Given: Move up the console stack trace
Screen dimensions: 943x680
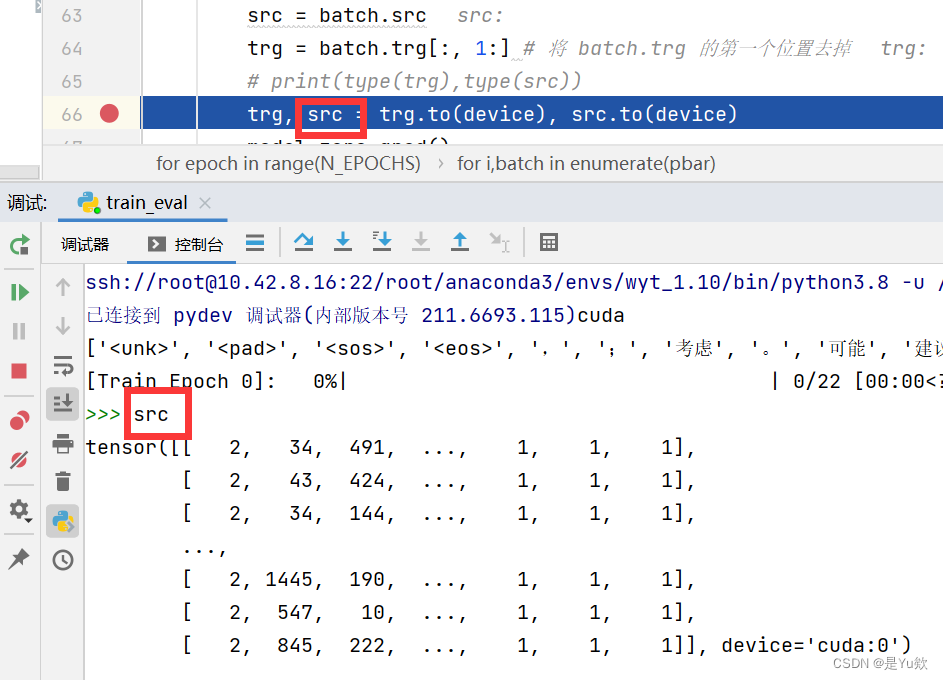Looking at the screenshot, I should (63, 287).
